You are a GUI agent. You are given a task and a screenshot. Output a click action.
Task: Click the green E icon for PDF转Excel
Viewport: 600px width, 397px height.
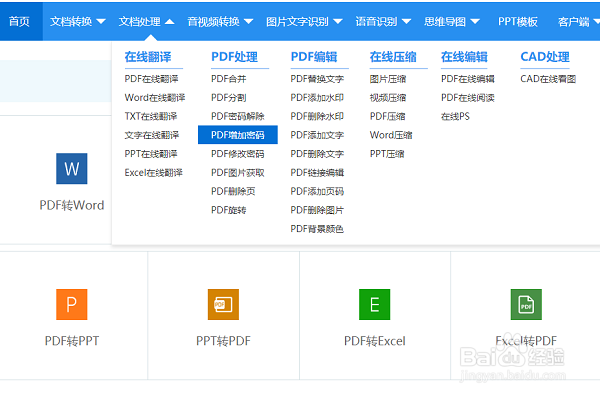point(375,304)
